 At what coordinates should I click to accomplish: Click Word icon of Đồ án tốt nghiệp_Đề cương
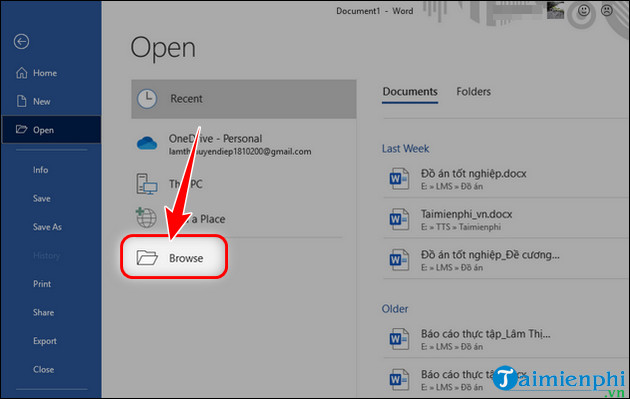pyautogui.click(x=399, y=260)
